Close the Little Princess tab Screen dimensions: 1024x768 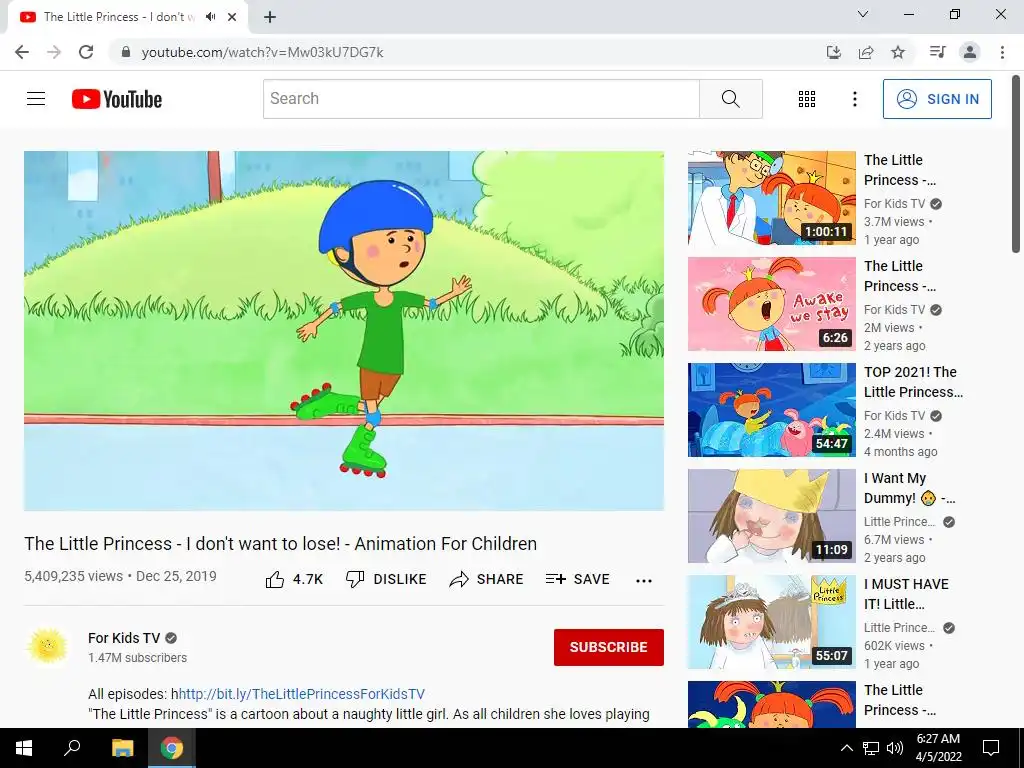click(232, 17)
